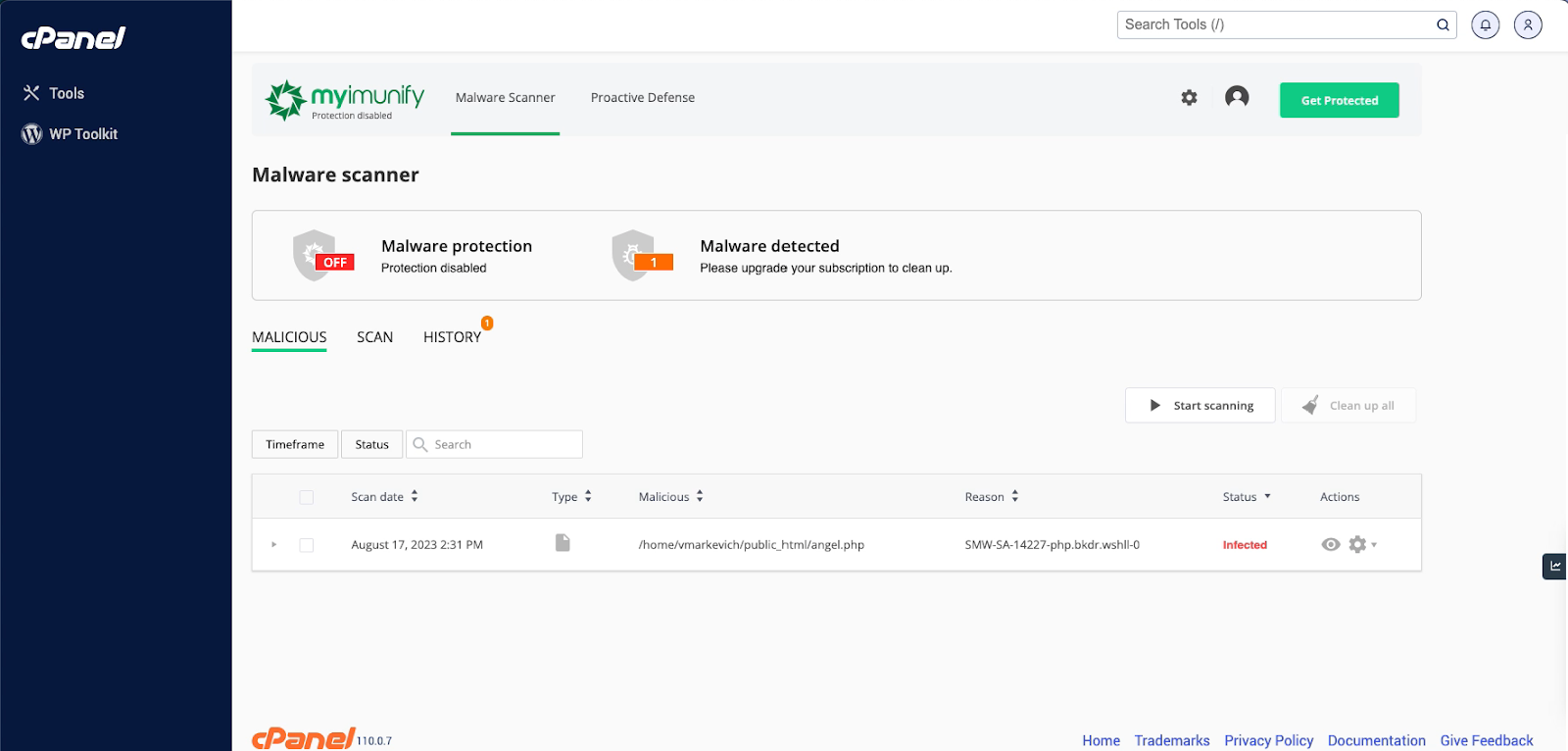Screen dimensions: 1568x751
Task: Click the path /home/vmarkevich/public_html/angel.php
Action: (x=752, y=545)
